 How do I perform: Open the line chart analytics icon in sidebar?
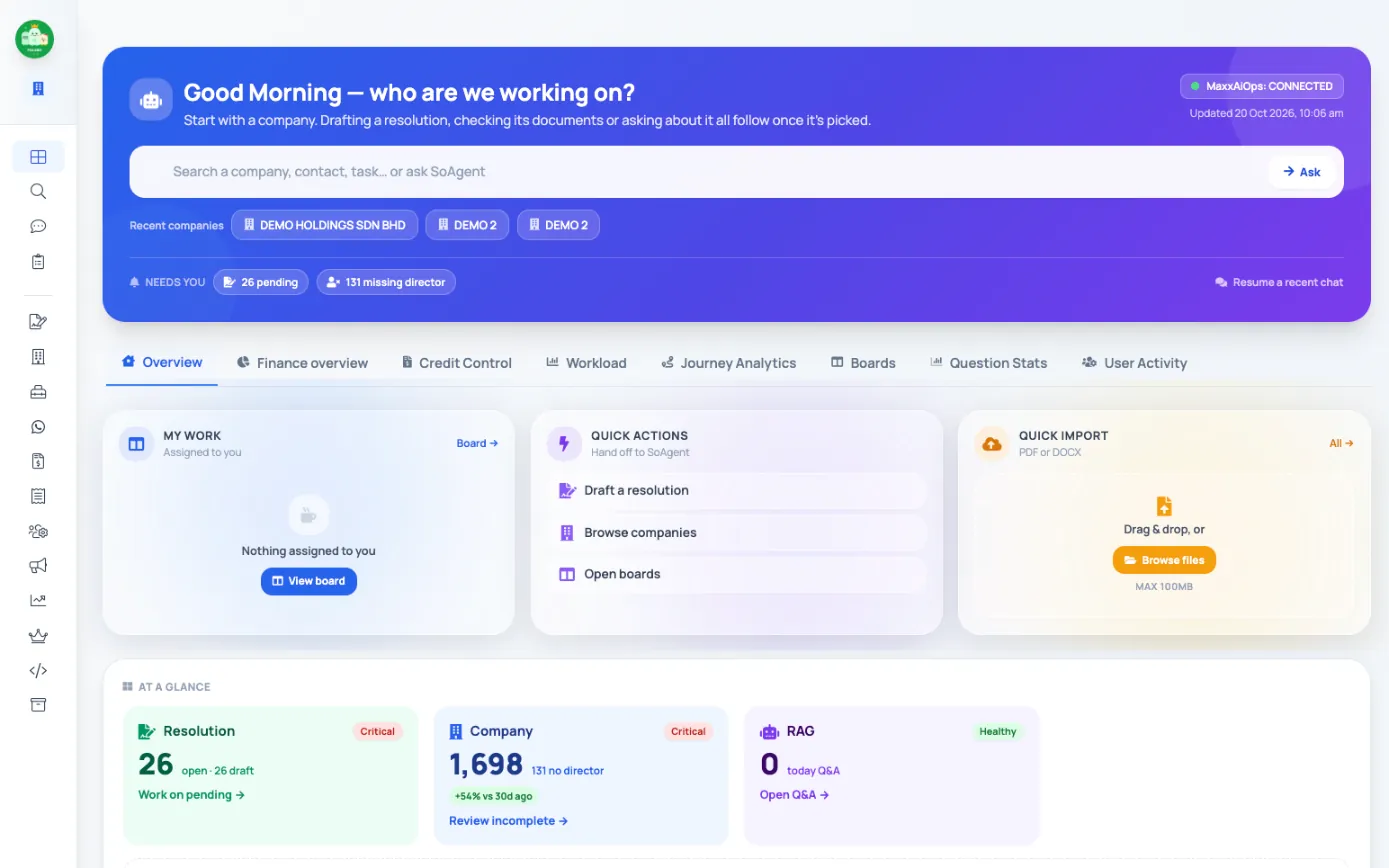[38, 601]
